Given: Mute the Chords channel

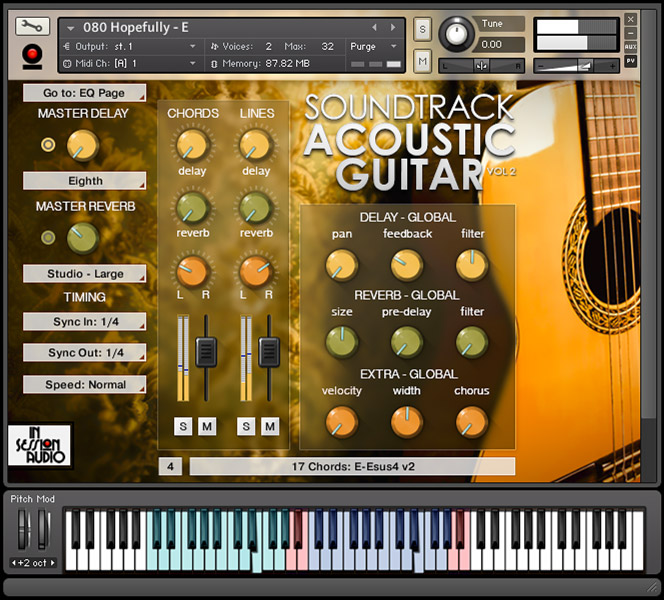Looking at the screenshot, I should (x=207, y=426).
